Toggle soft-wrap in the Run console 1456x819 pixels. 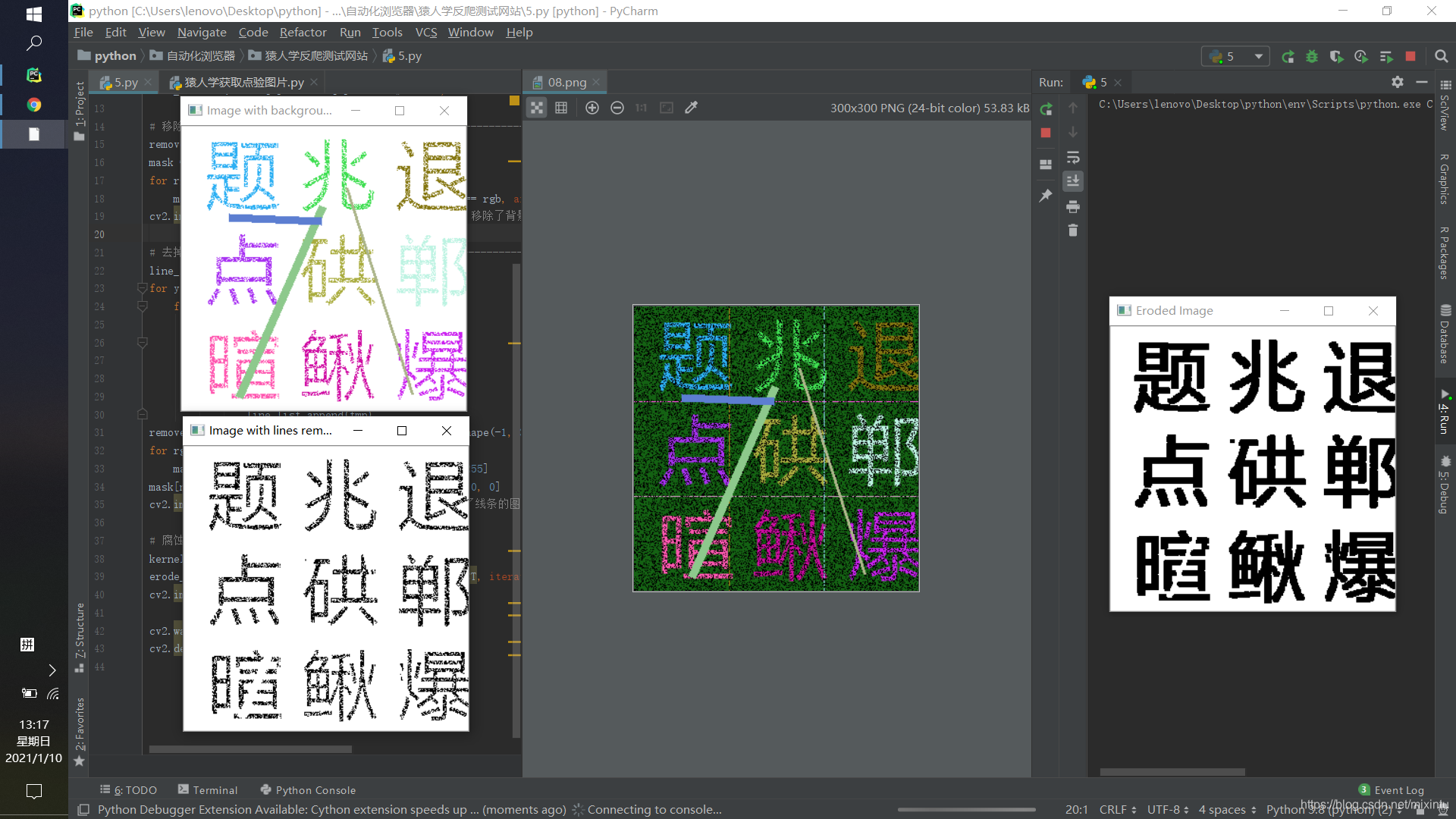click(x=1073, y=157)
